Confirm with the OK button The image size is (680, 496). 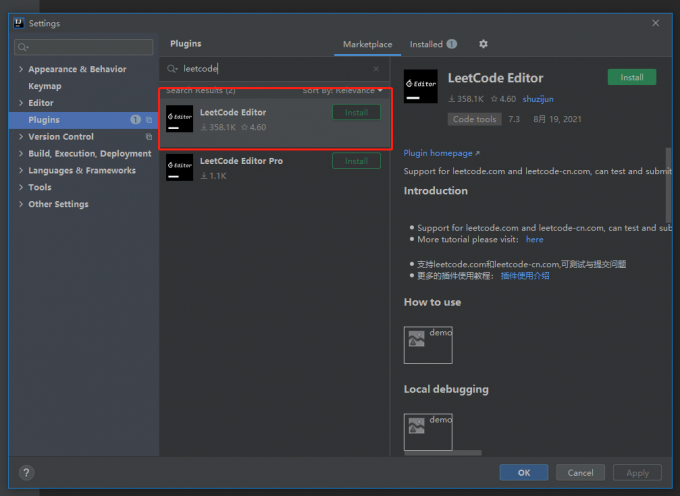coord(524,473)
